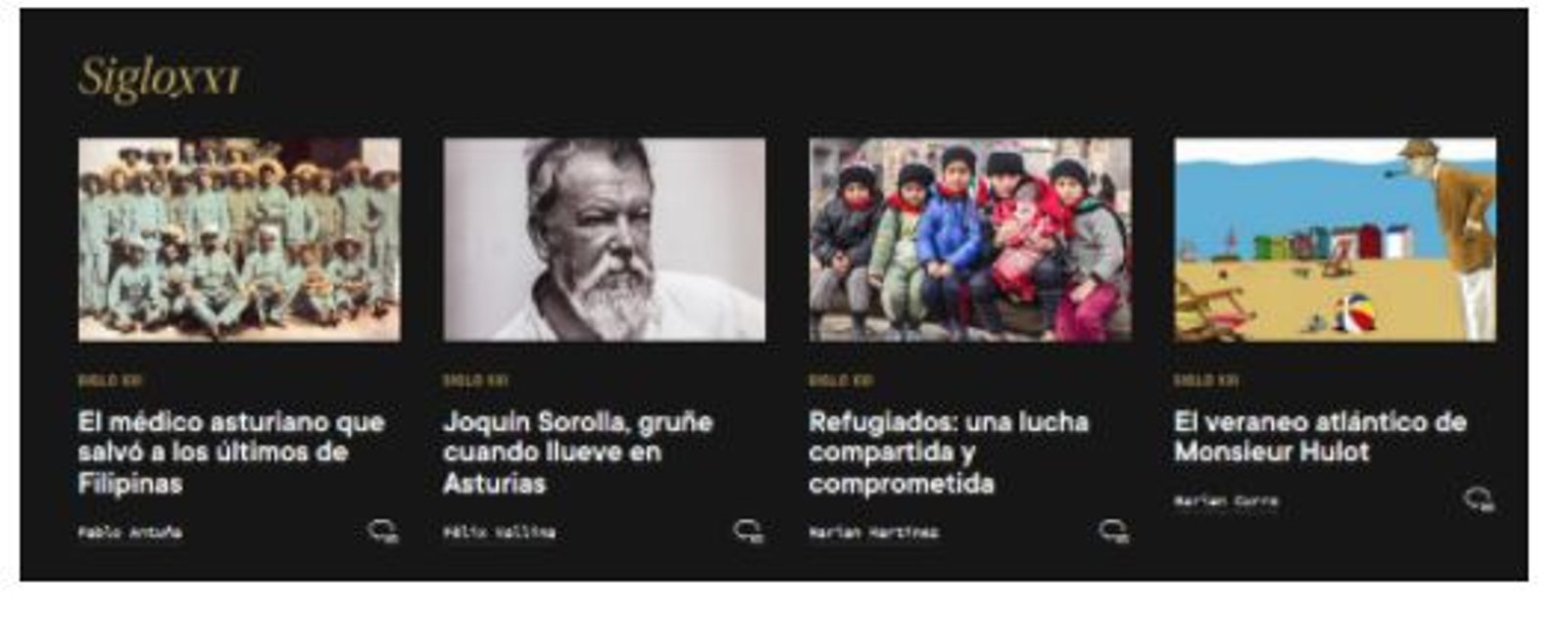Open the Siglo XXI section heading
This screenshot has height=621, width=1568.
tap(160, 76)
